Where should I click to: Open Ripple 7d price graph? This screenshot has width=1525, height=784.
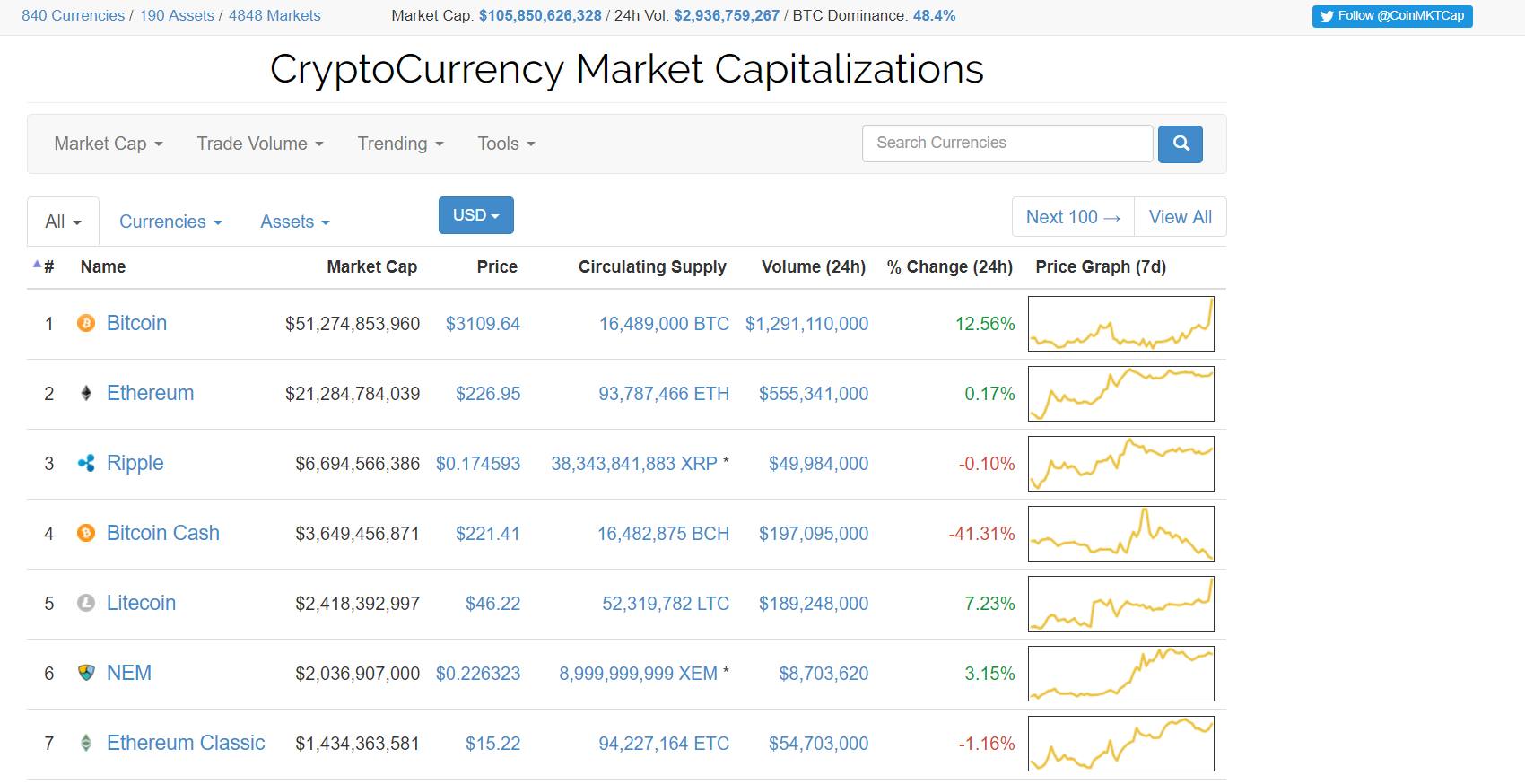pos(1121,464)
